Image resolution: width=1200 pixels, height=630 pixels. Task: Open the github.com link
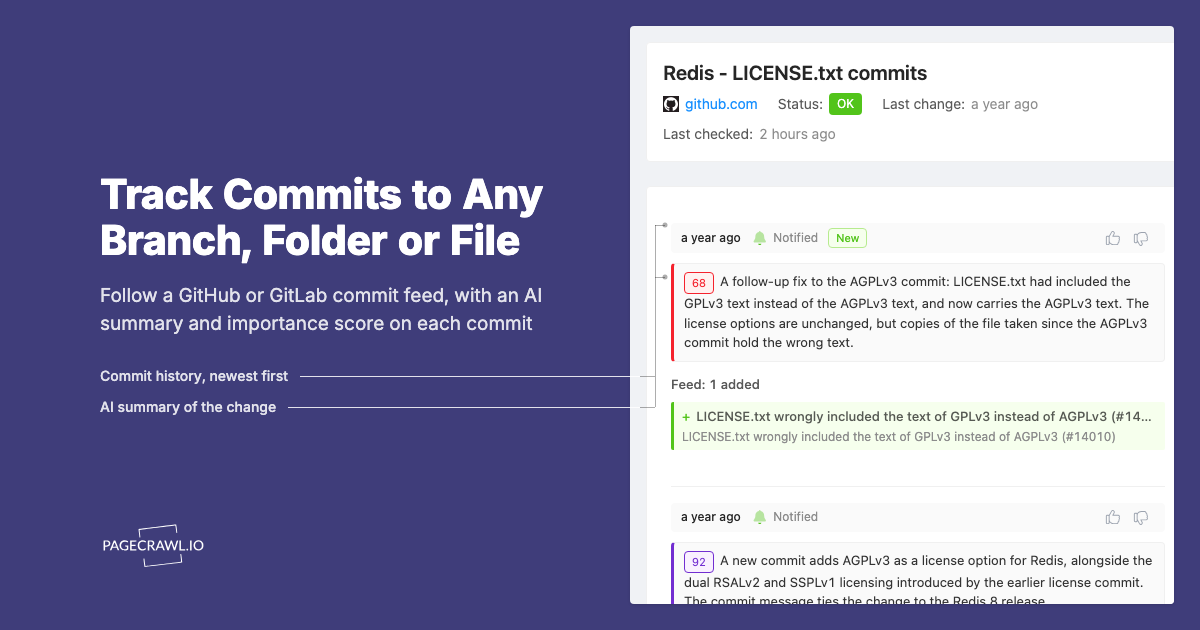[x=721, y=104]
